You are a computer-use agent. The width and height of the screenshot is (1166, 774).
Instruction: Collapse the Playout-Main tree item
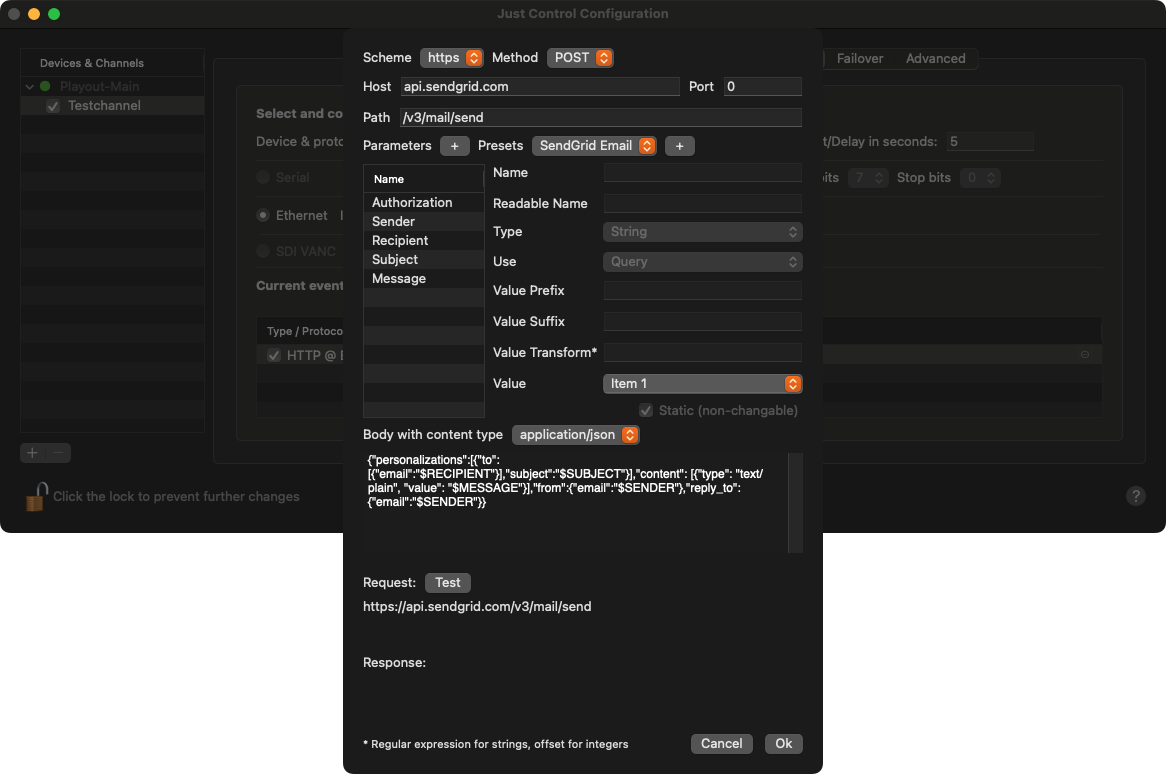(x=30, y=86)
